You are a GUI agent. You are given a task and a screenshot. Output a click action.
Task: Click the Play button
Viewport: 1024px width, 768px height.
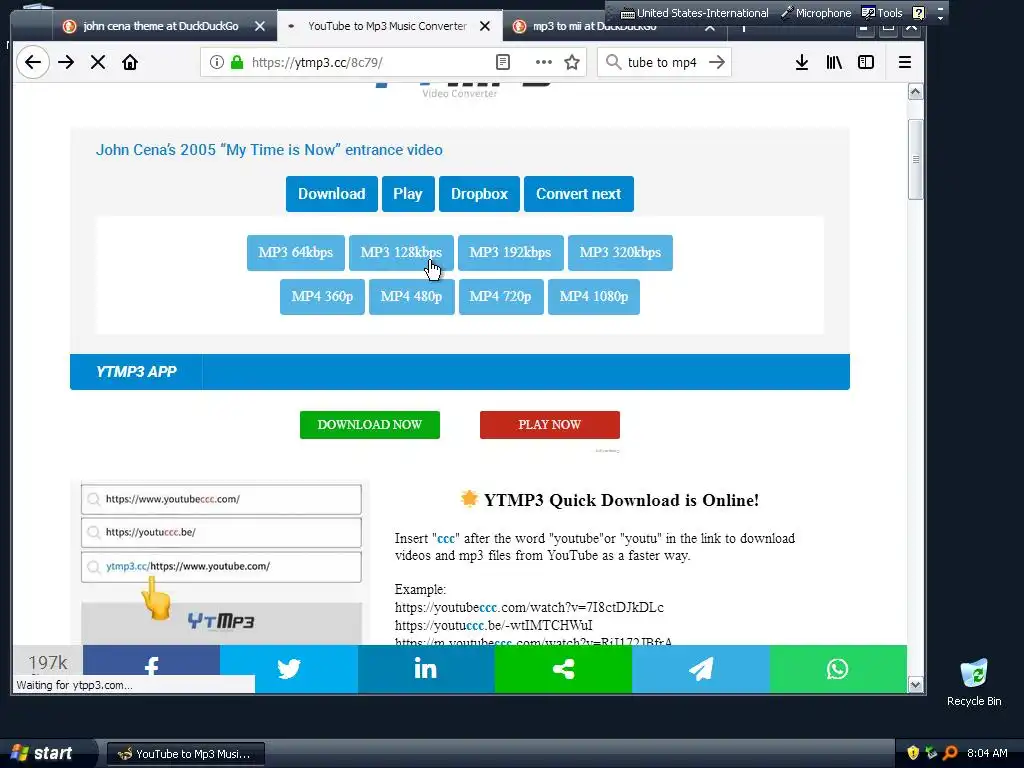[408, 194]
